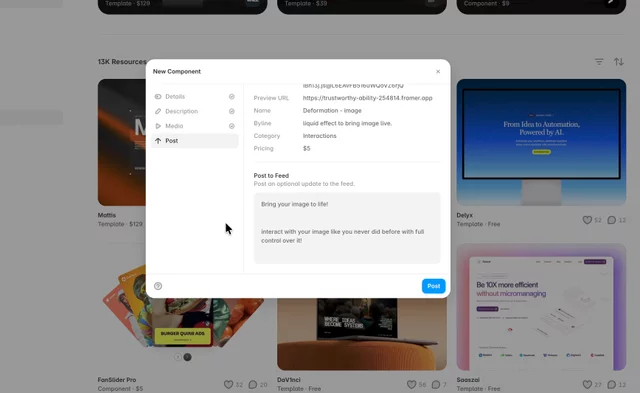This screenshot has width=640, height=393.
Task: Open the Description step
Action: [x=195, y=111]
